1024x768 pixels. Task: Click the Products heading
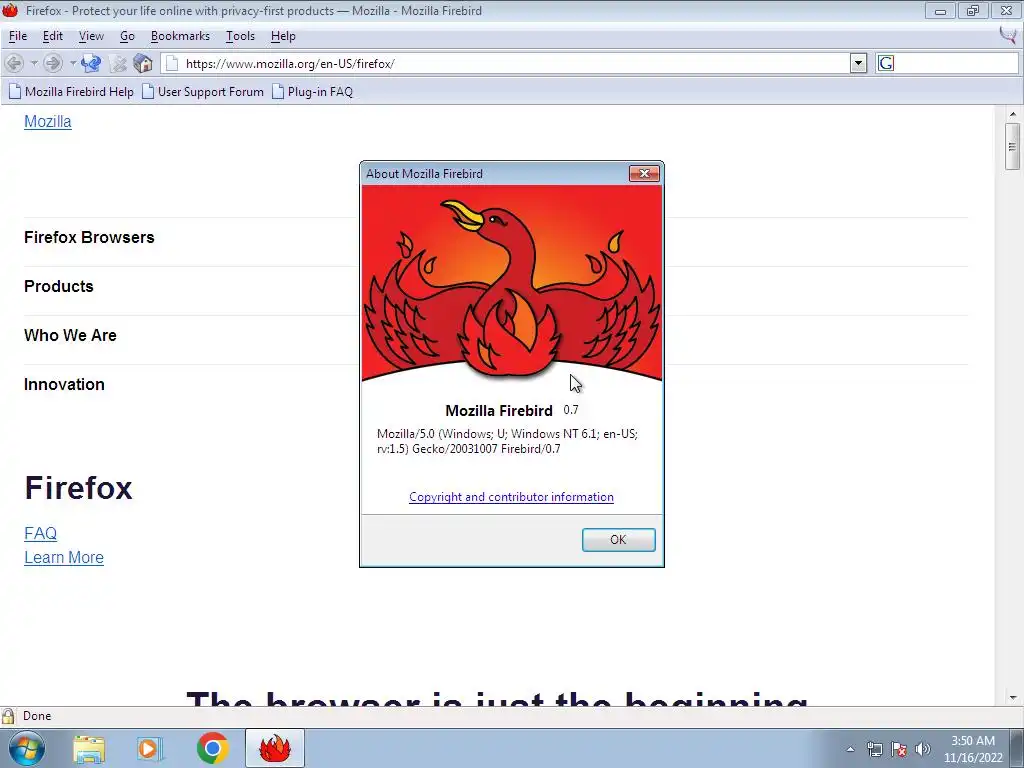click(59, 286)
